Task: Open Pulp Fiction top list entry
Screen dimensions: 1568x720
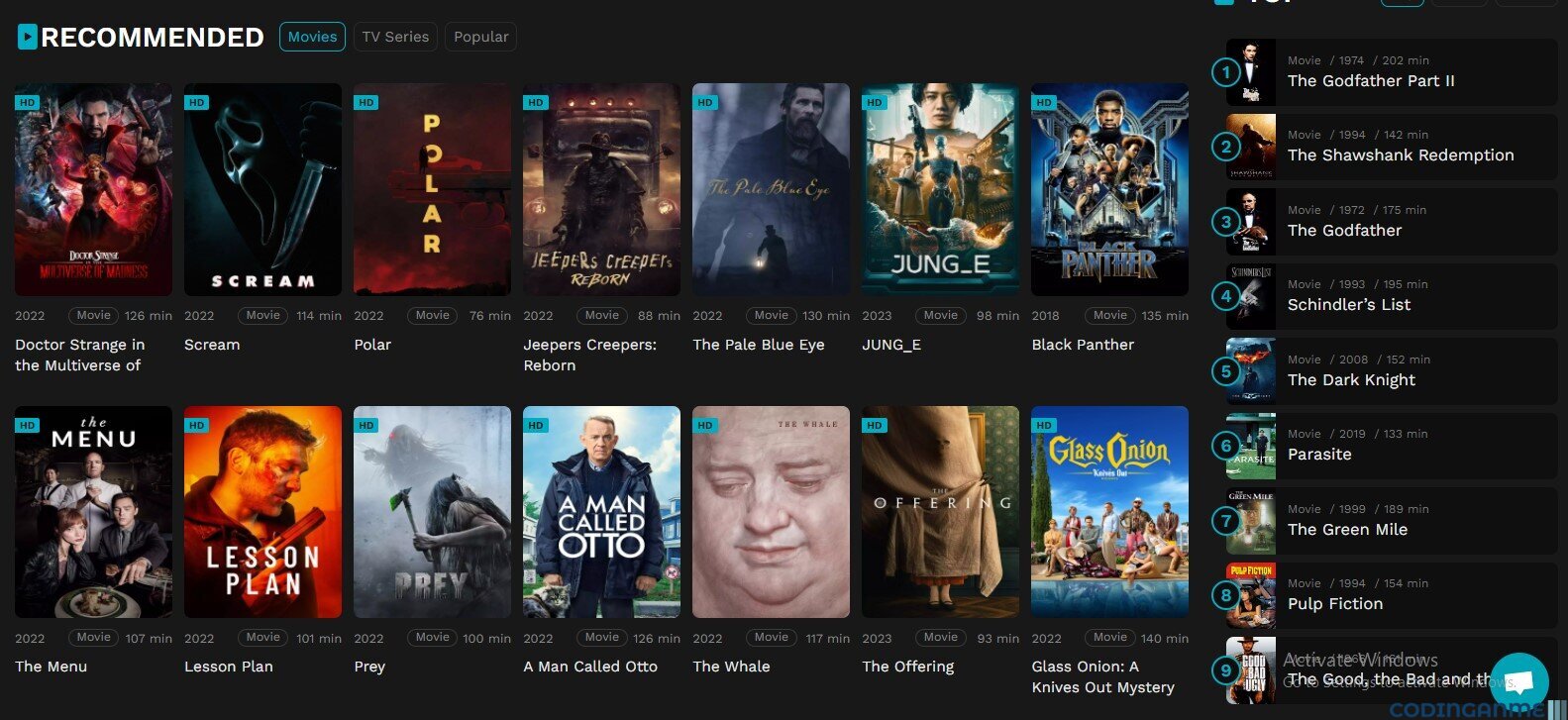Action: click(1392, 595)
